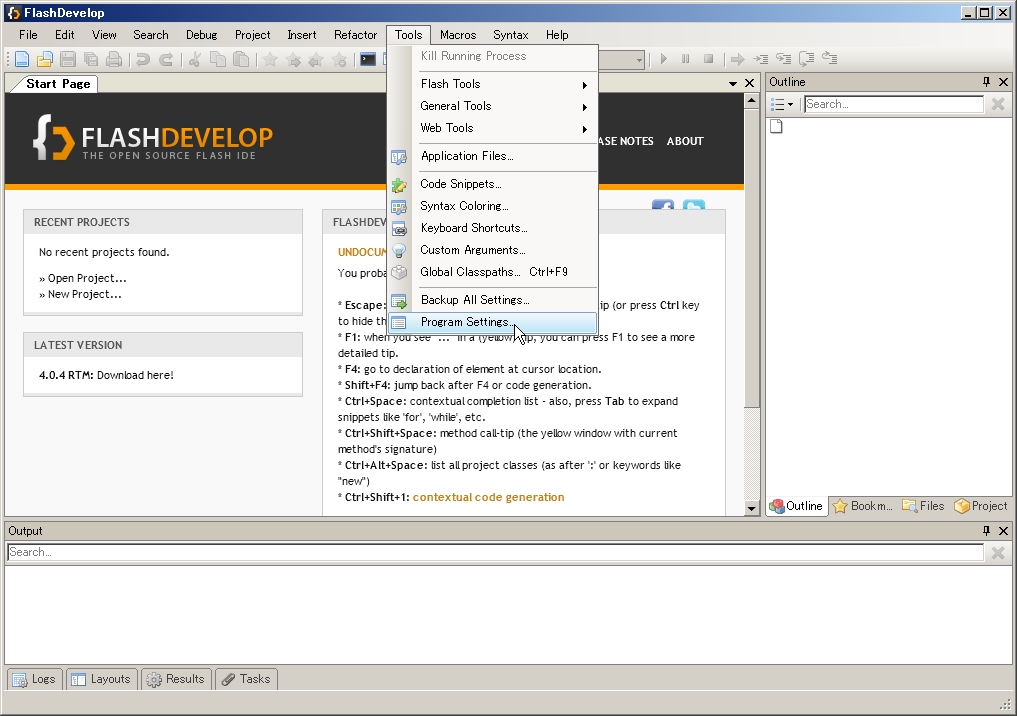Click the Step Out debug icon

tap(830, 58)
